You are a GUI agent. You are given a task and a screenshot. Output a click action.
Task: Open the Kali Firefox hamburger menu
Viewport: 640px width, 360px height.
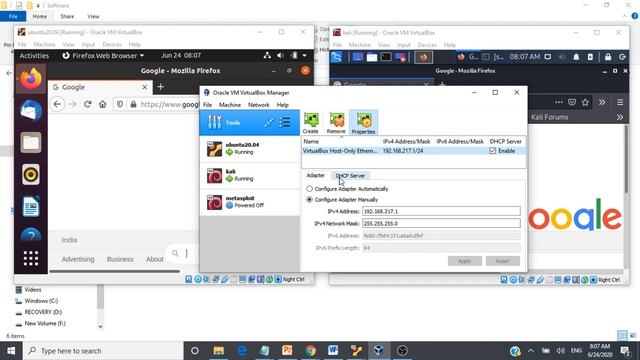coord(620,102)
